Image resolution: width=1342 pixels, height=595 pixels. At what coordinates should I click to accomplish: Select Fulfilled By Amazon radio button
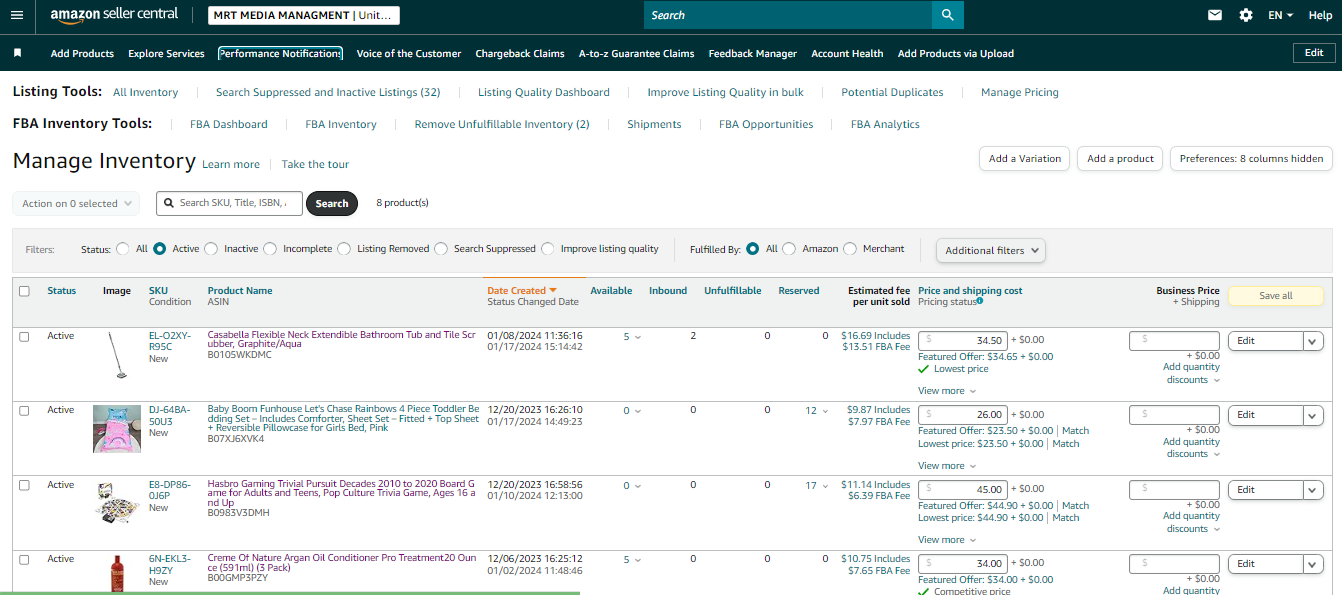[789, 249]
